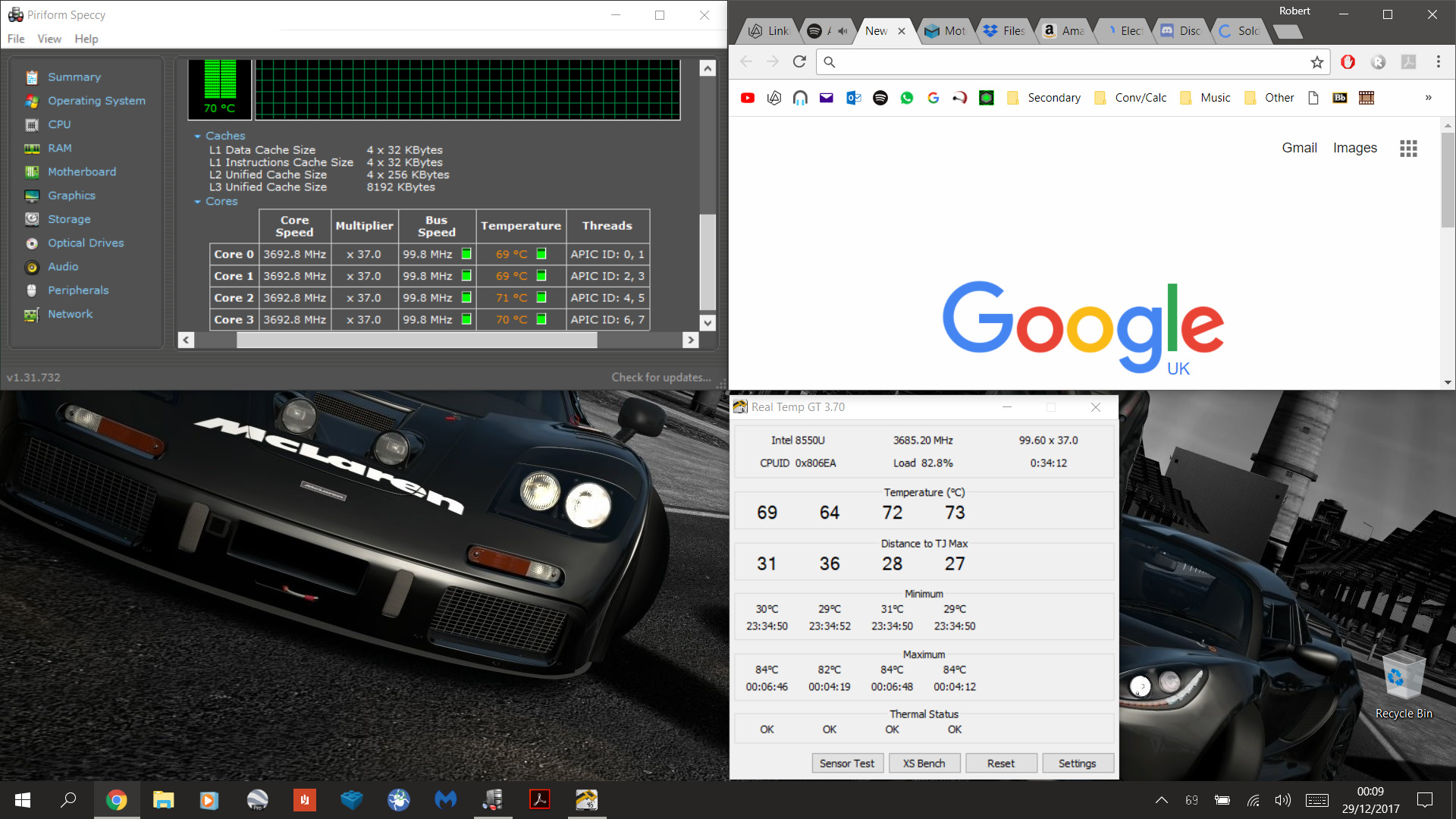Show more bookmarks with the chevron
Image resolution: width=1456 pixels, height=819 pixels.
click(x=1428, y=98)
